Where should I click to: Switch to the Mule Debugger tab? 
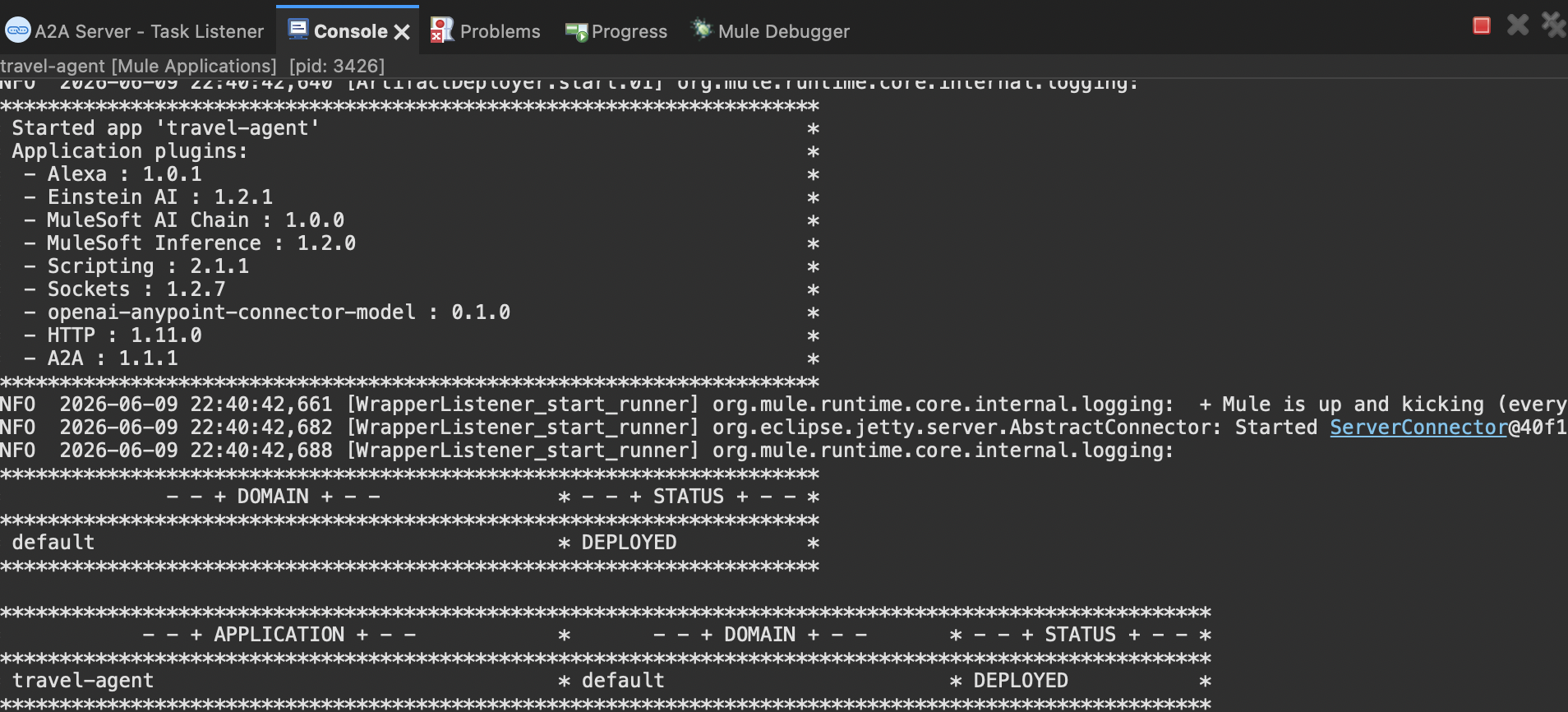(771, 31)
